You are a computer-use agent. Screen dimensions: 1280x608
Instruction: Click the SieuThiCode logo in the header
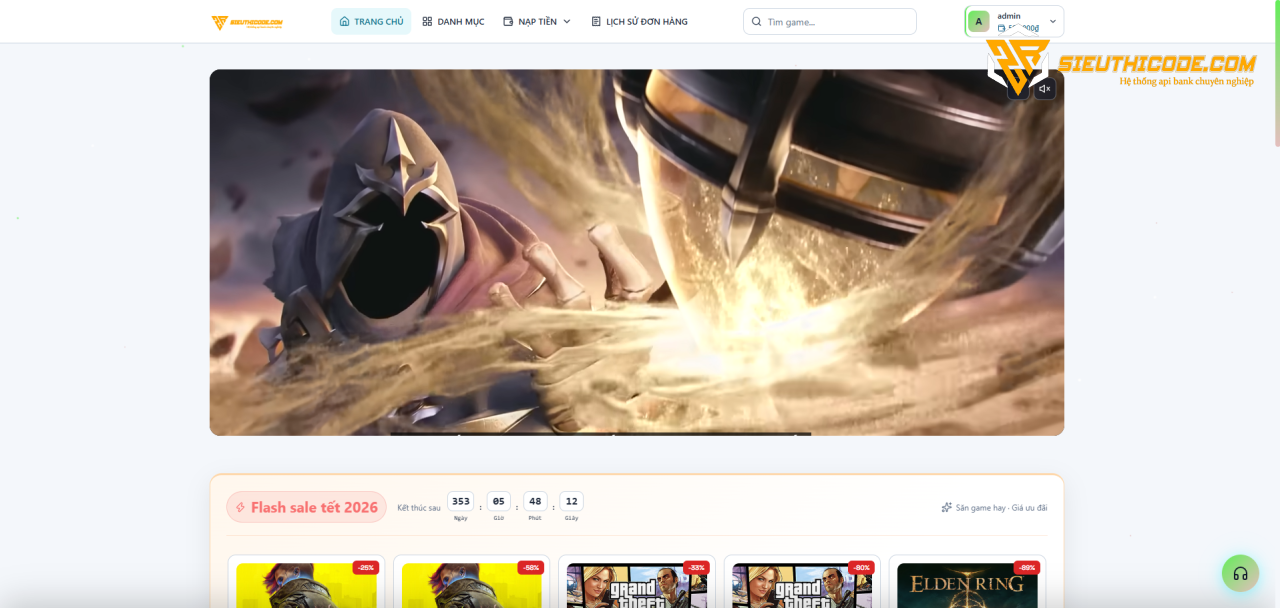[247, 22]
